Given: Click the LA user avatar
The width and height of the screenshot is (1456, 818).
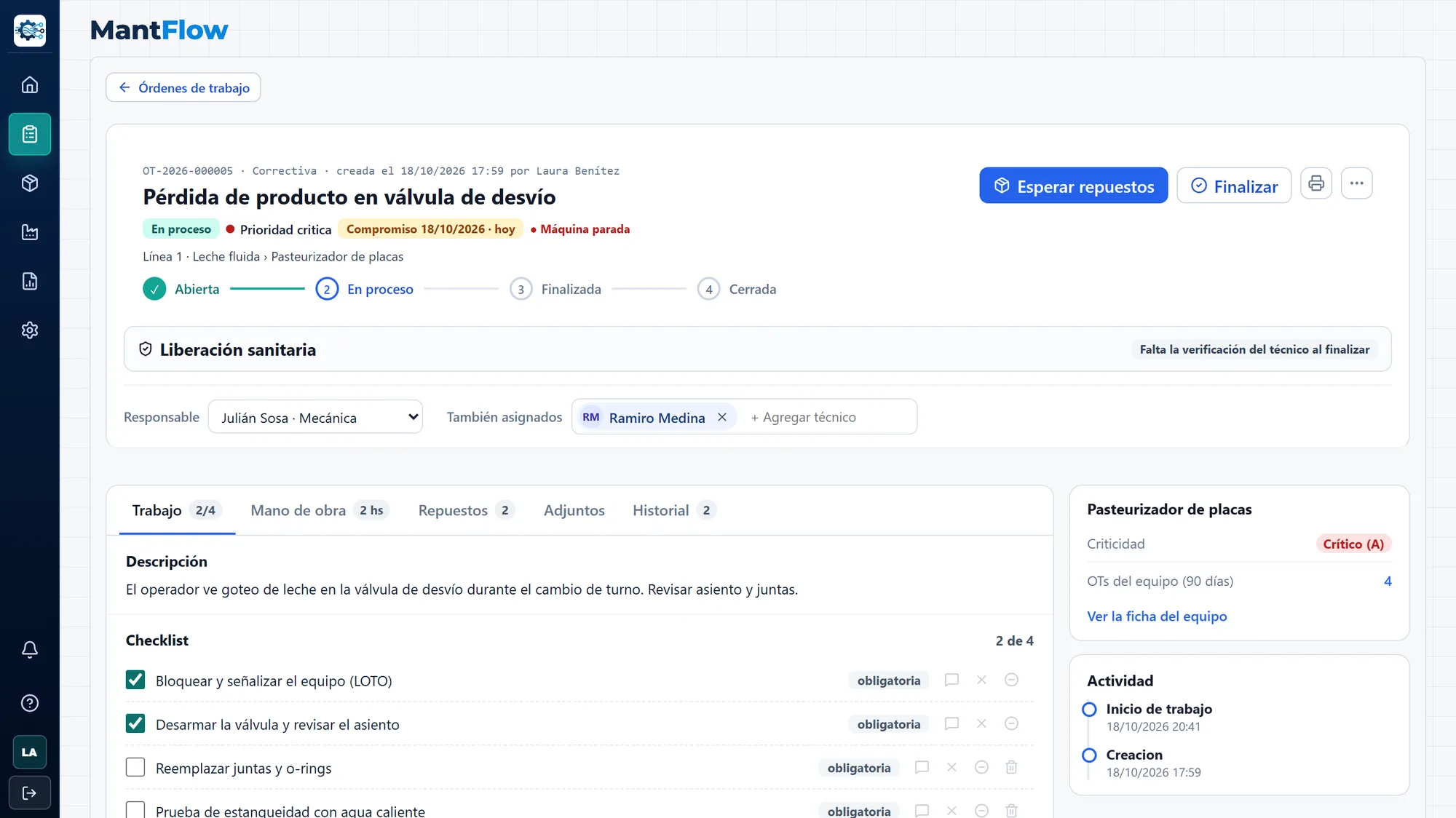Looking at the screenshot, I should 30,752.
